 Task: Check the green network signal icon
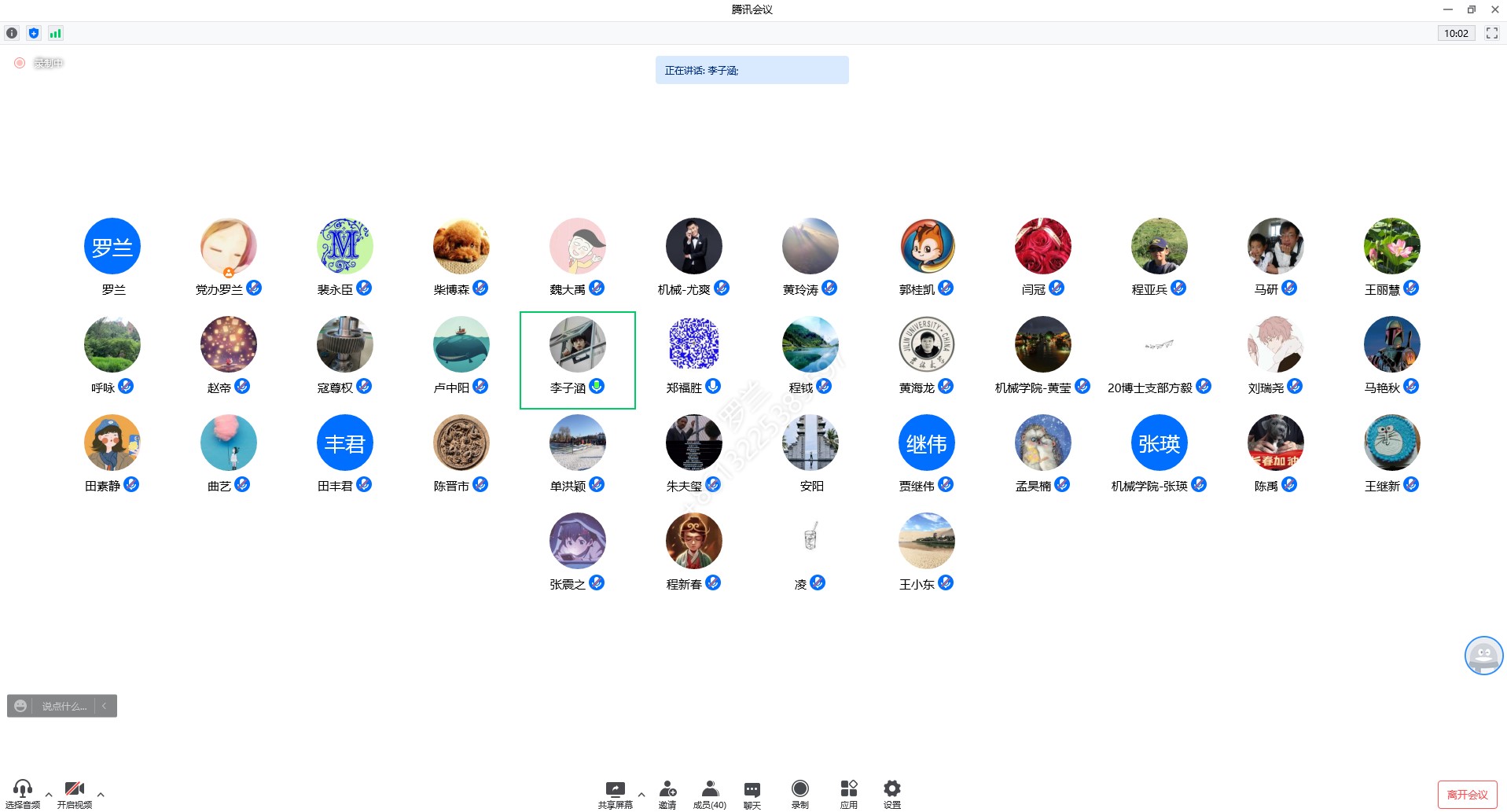click(55, 33)
